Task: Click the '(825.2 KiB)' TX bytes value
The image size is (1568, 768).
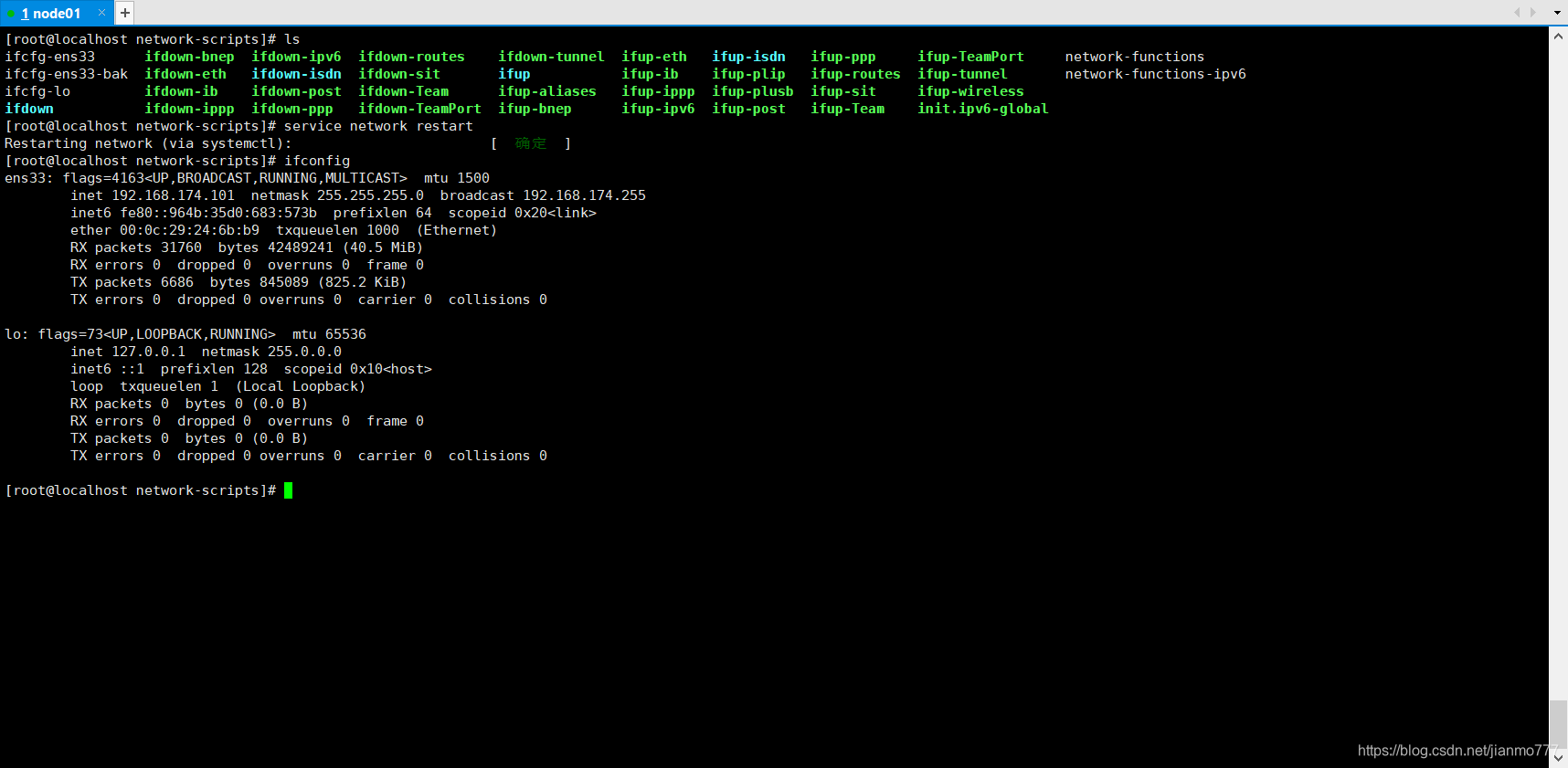Action: 362,282
